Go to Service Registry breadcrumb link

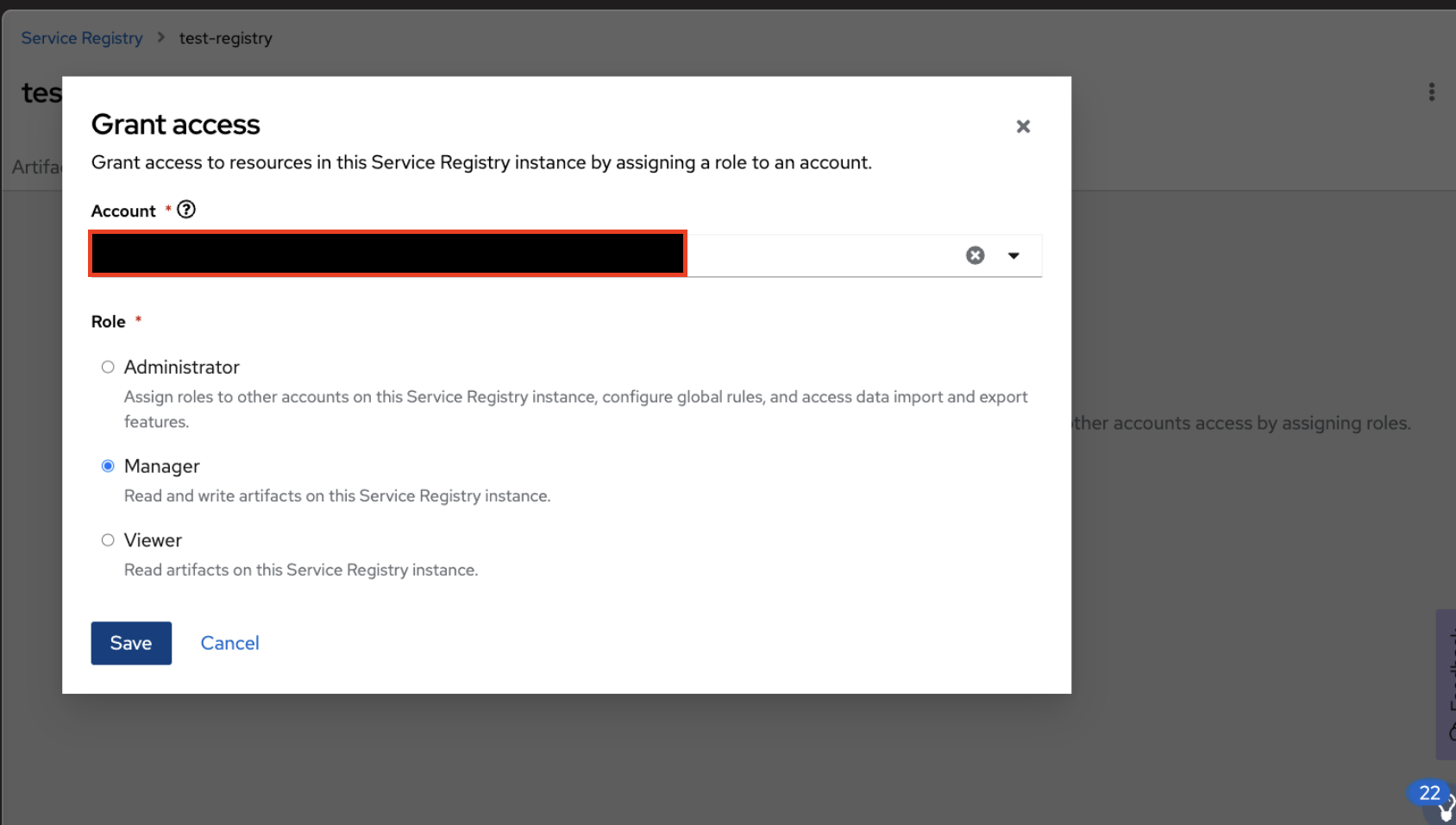(x=82, y=38)
